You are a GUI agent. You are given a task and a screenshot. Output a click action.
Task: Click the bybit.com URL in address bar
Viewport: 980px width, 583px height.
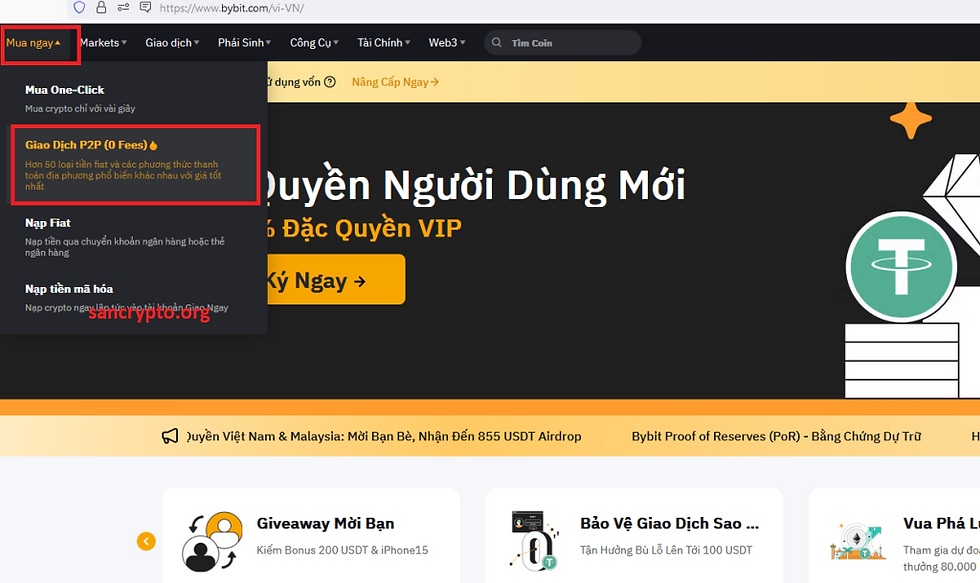(x=231, y=8)
